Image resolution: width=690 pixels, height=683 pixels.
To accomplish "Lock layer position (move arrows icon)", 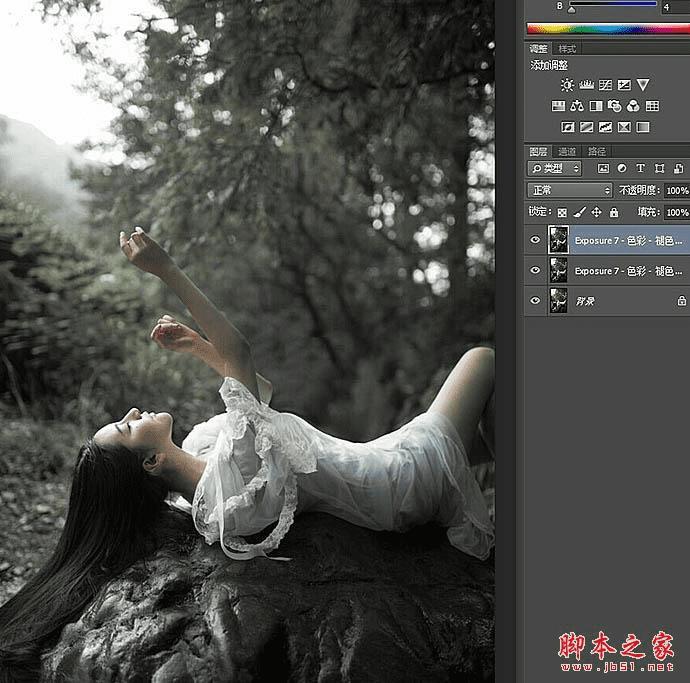I will coord(596,213).
